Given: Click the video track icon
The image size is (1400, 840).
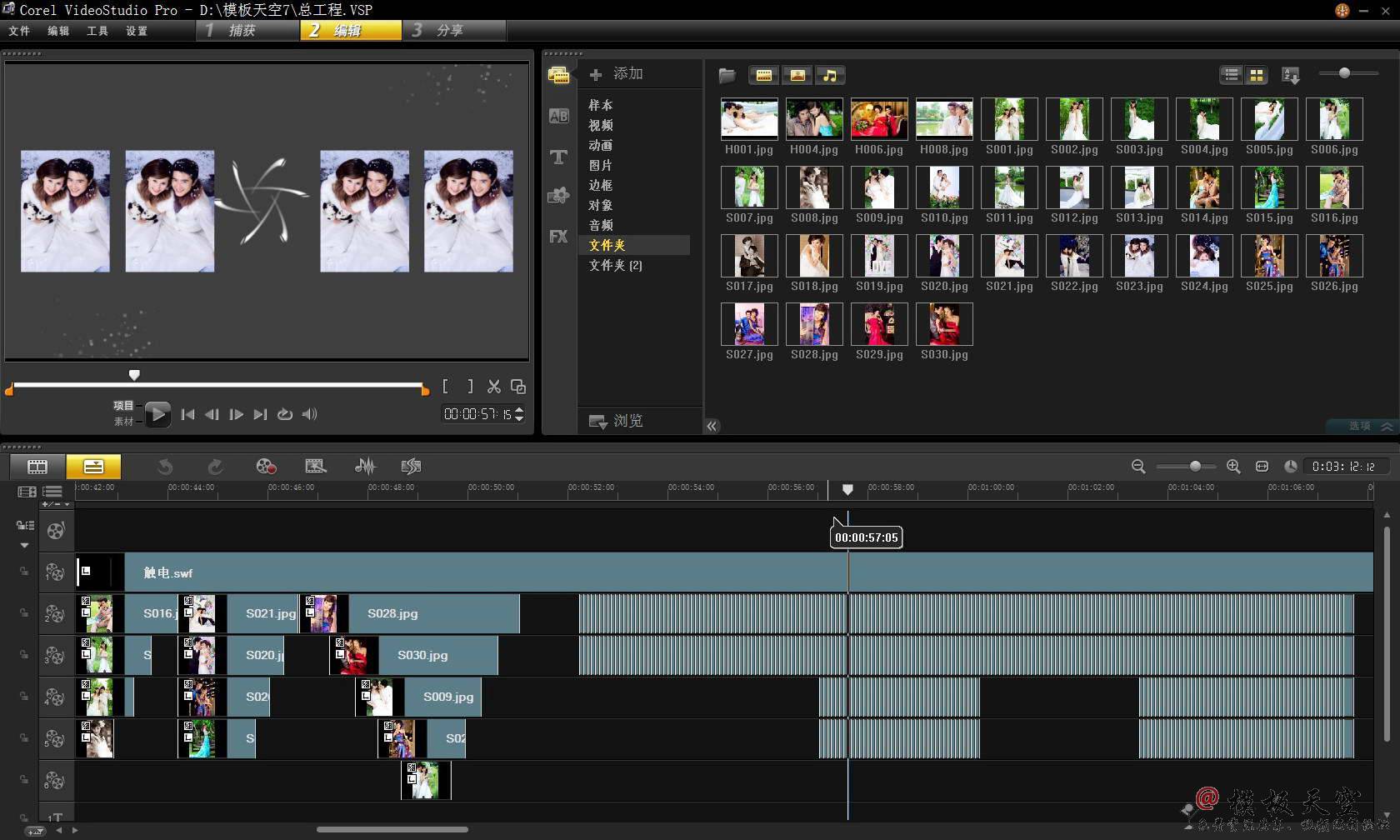Looking at the screenshot, I should coord(55,531).
